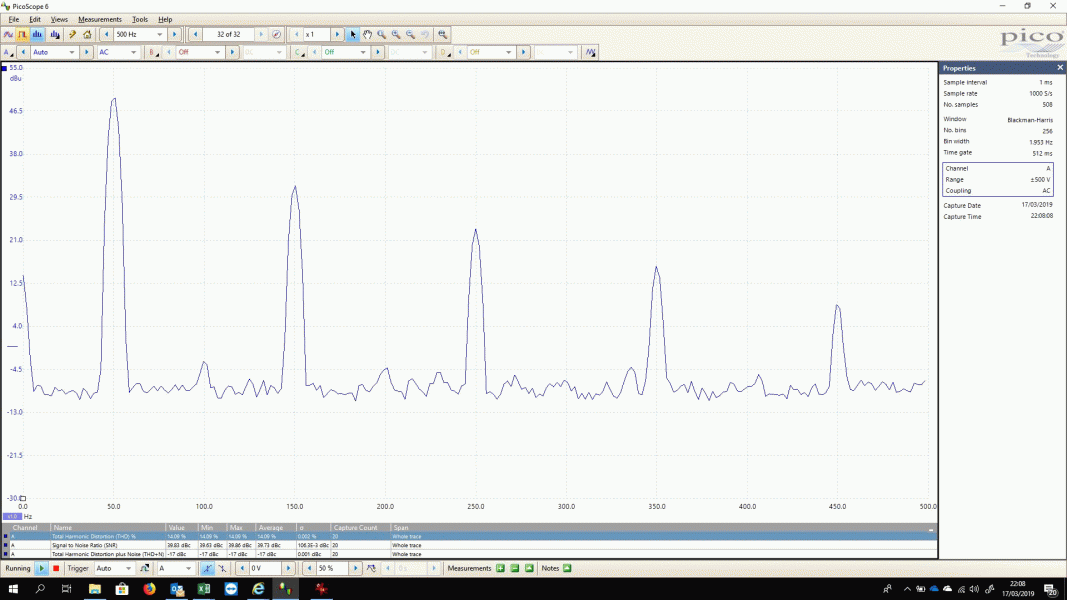1067x600 pixels.
Task: Start capture with green play button
Action: click(41, 568)
